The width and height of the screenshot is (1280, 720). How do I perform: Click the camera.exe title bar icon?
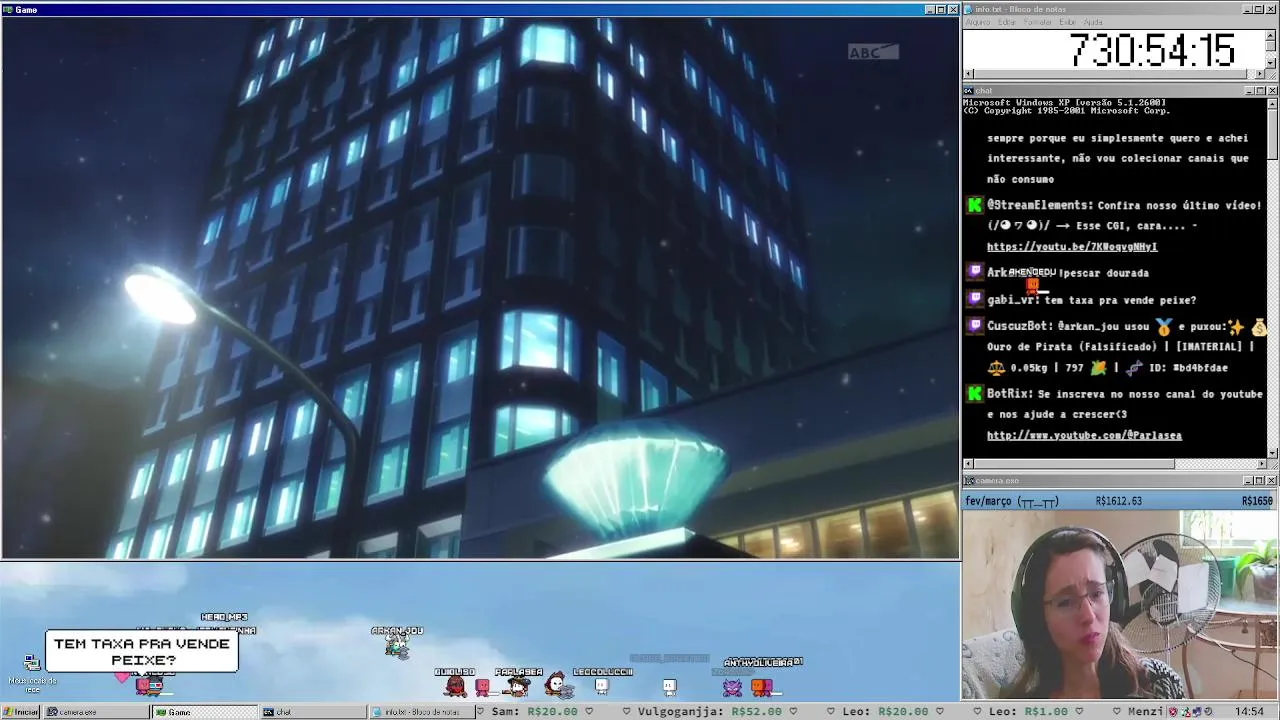coord(968,481)
